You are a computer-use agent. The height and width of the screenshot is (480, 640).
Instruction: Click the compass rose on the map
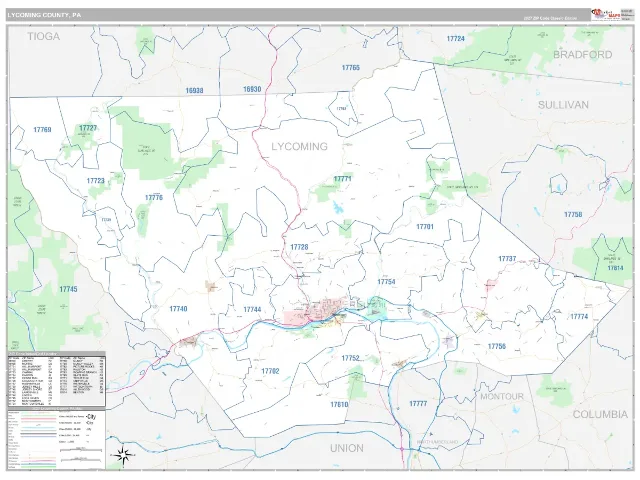[x=123, y=454]
